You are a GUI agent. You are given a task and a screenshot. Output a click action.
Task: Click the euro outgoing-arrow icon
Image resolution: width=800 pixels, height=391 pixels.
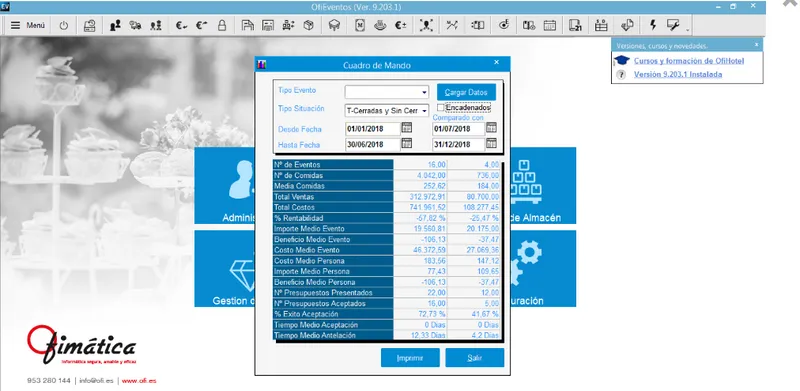[202, 25]
